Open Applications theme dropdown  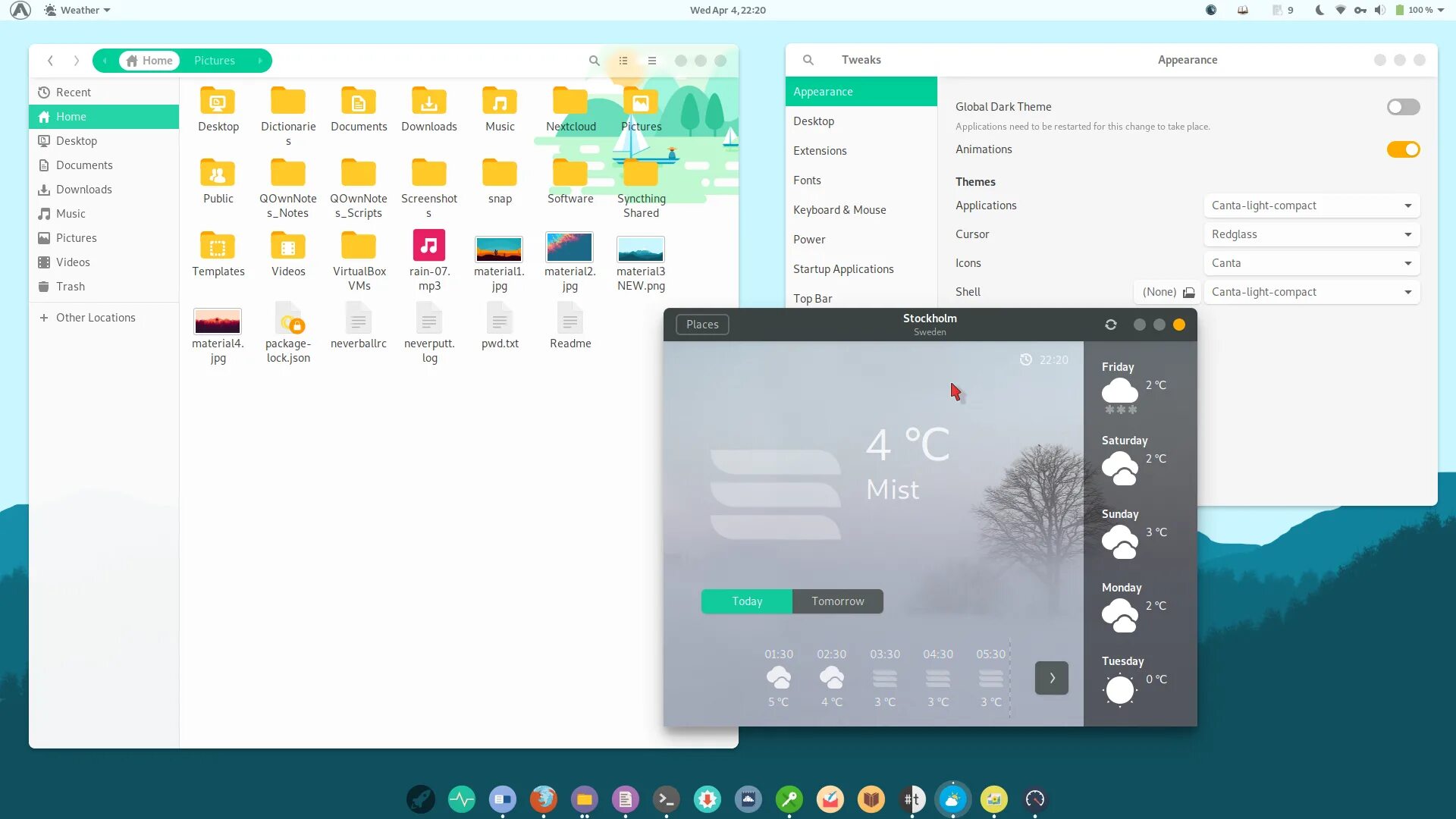pyautogui.click(x=1312, y=205)
